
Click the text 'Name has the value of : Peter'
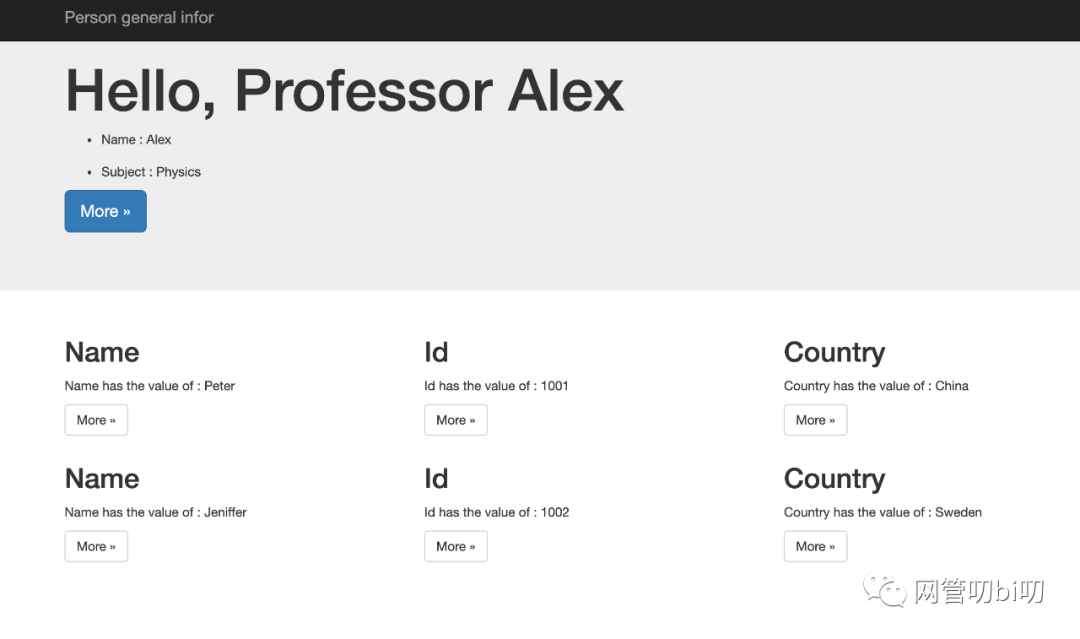point(149,386)
